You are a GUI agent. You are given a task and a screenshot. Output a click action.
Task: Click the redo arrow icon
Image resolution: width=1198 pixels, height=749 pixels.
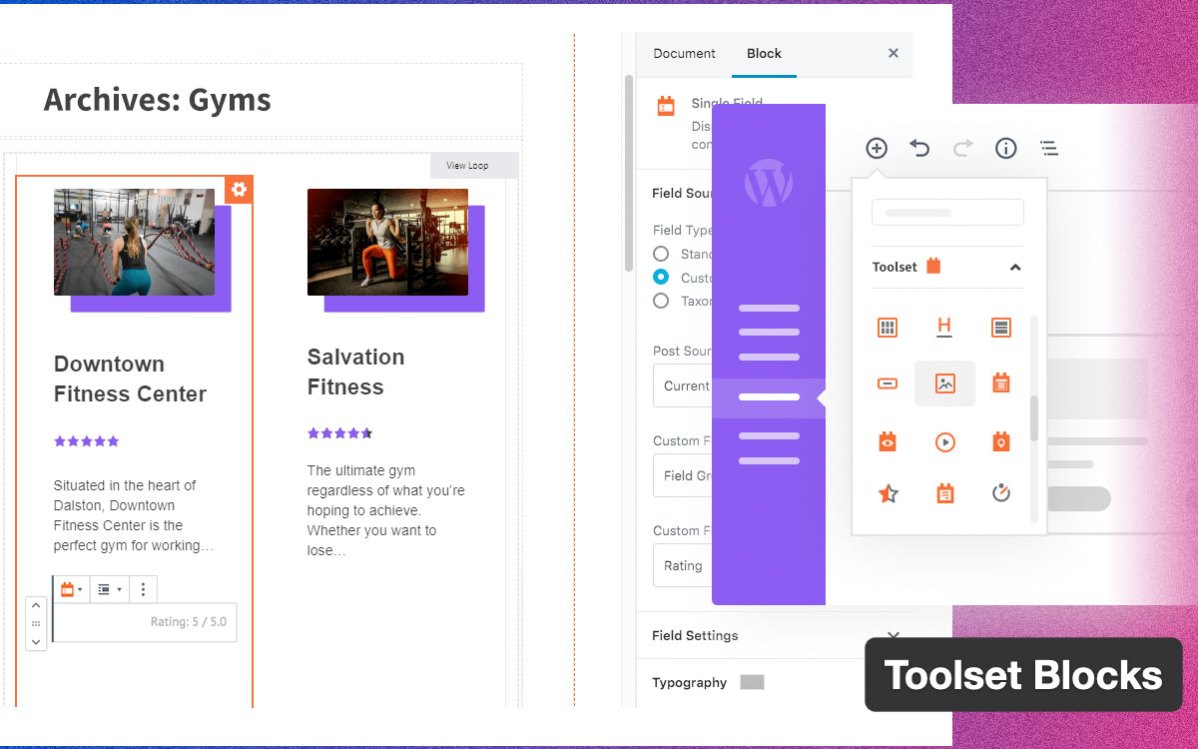pyautogui.click(x=963, y=148)
